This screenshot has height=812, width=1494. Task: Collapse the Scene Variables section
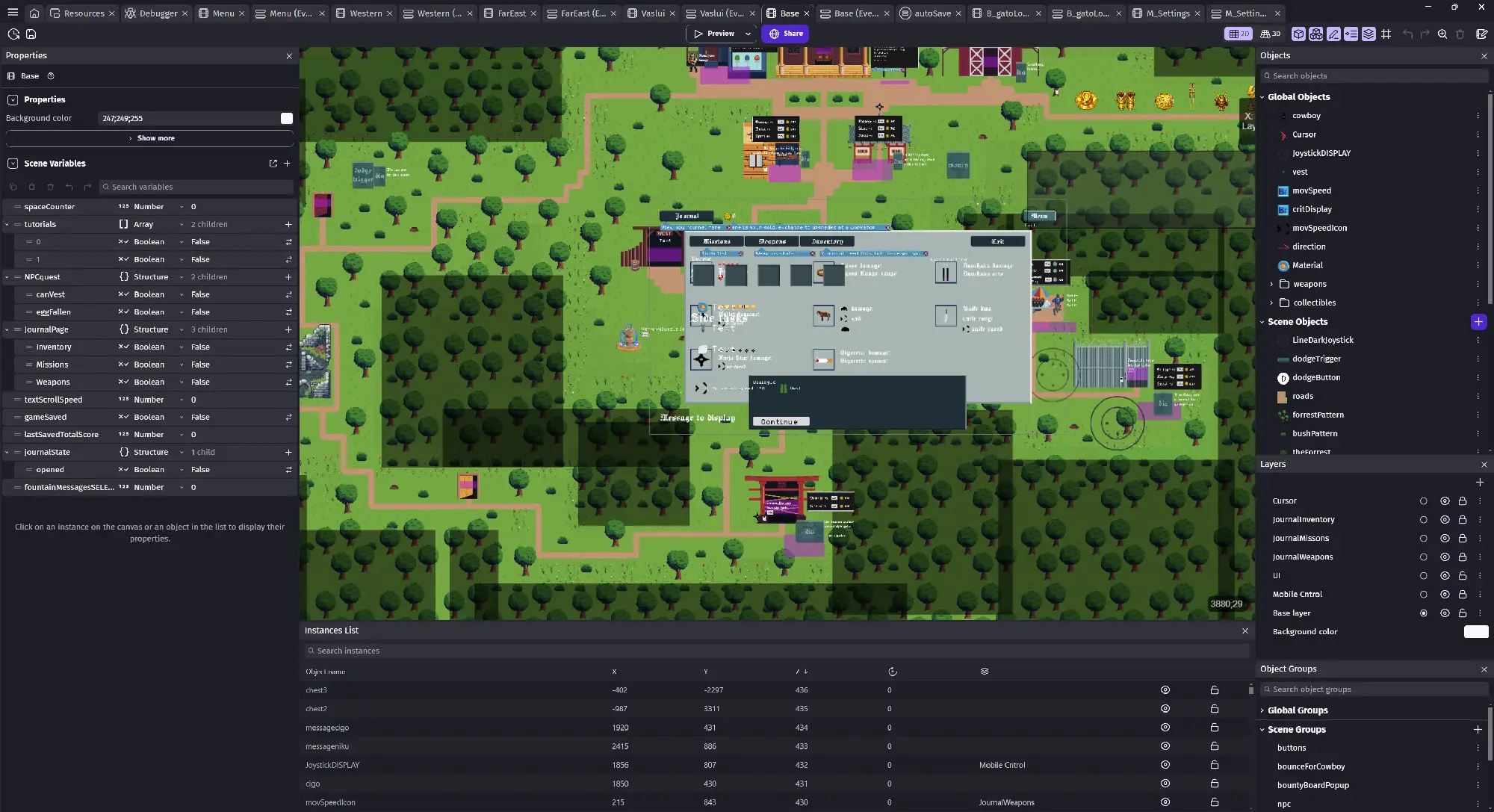coord(13,163)
